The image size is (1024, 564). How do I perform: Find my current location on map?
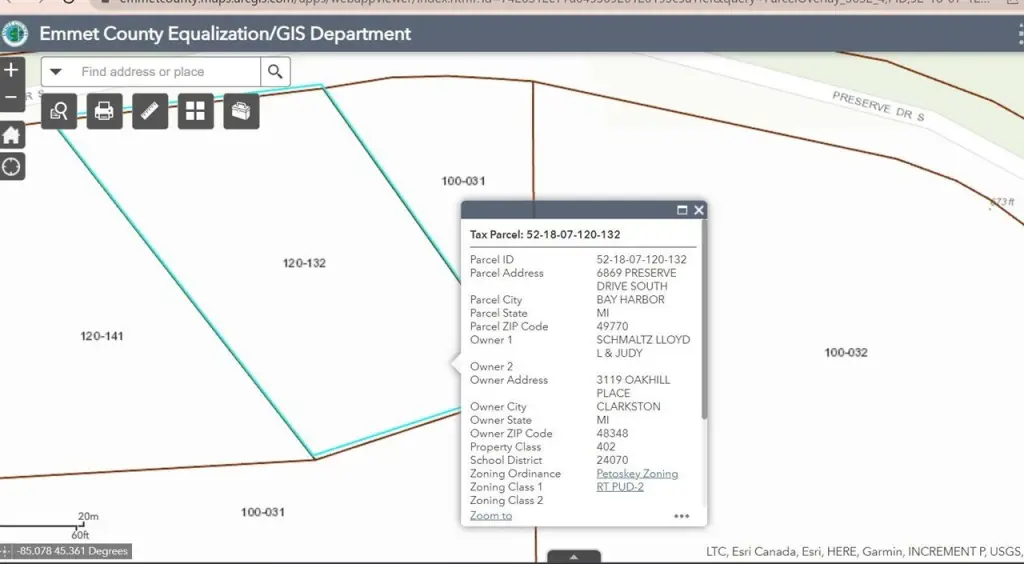coord(11,166)
